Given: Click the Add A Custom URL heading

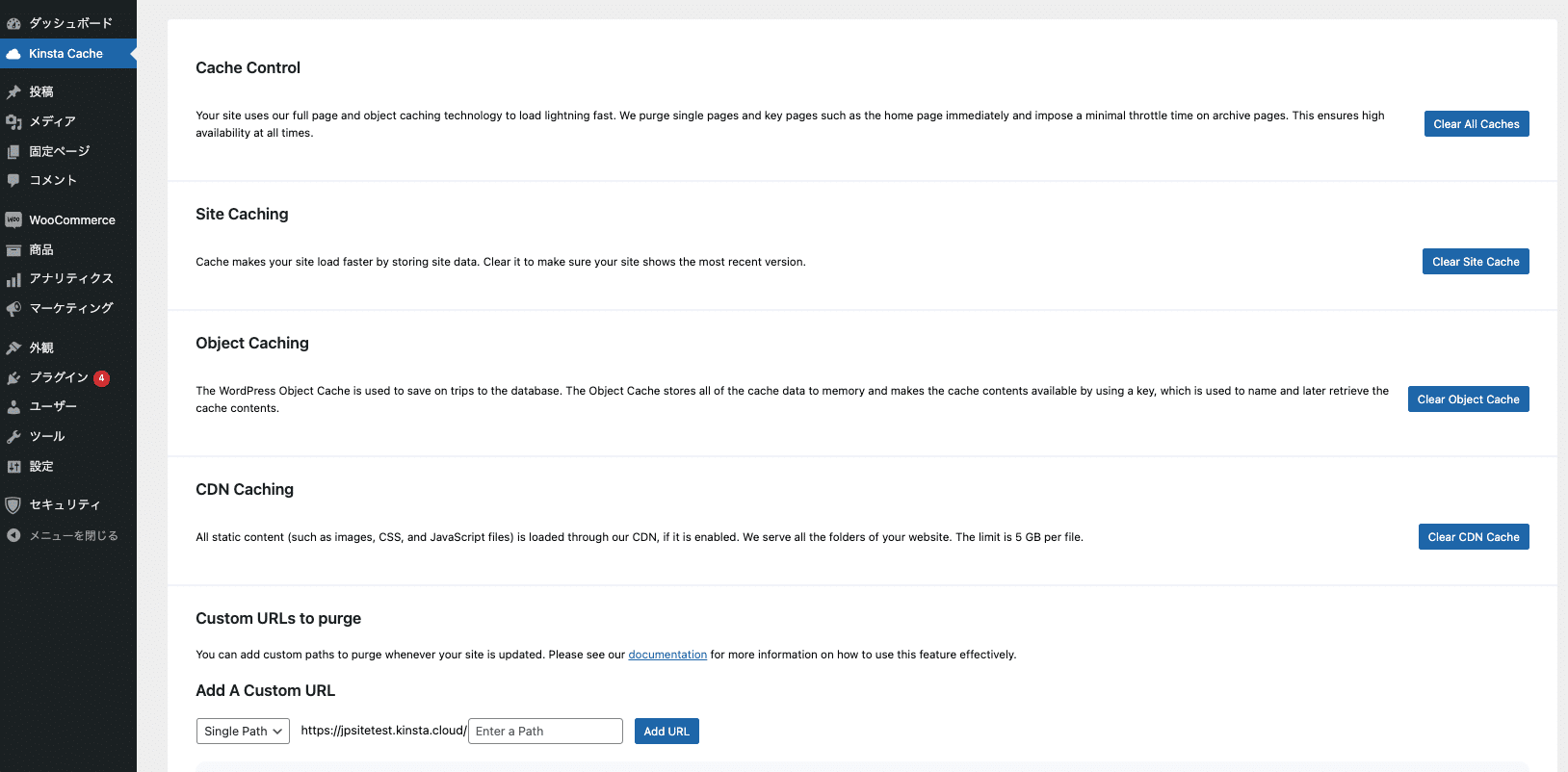Looking at the screenshot, I should tap(266, 690).
